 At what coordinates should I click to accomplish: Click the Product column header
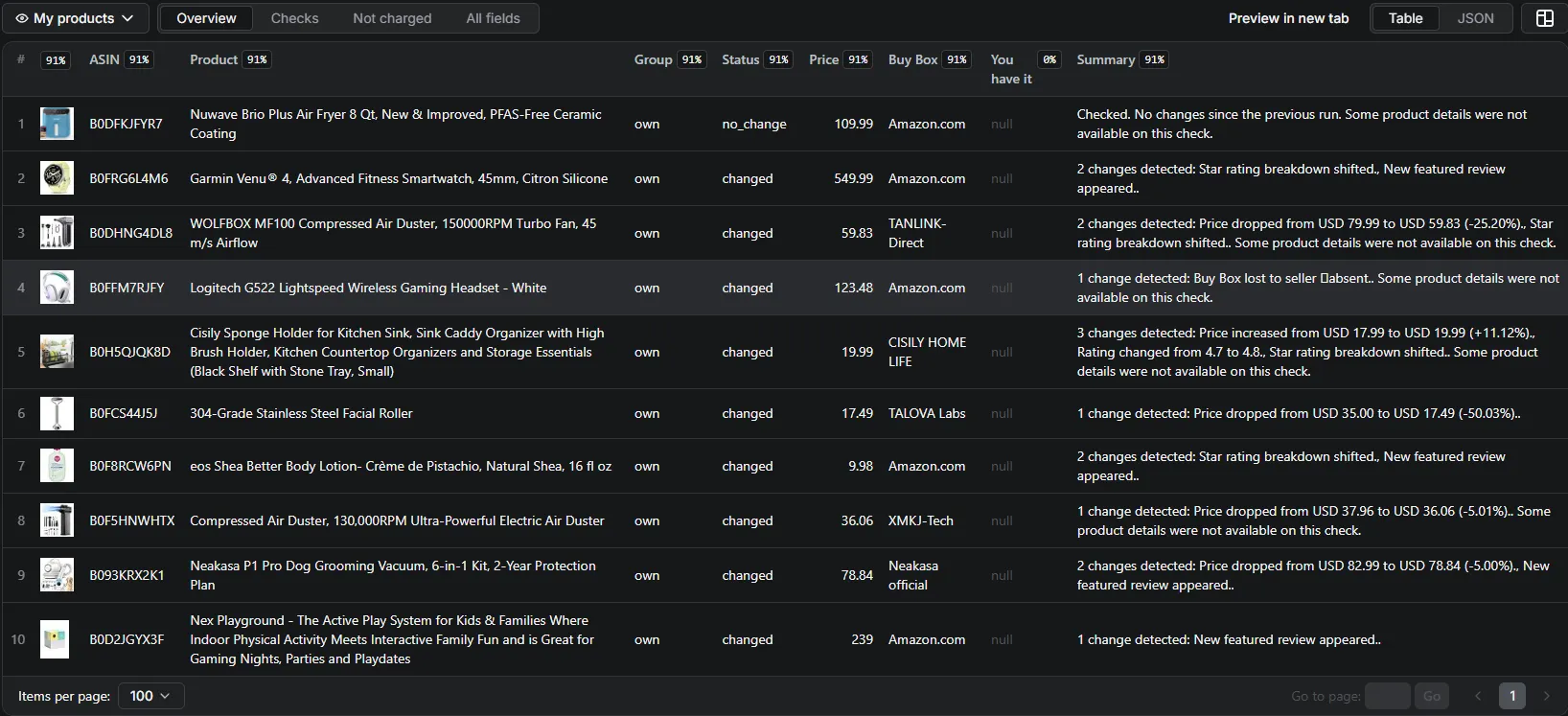click(x=214, y=59)
